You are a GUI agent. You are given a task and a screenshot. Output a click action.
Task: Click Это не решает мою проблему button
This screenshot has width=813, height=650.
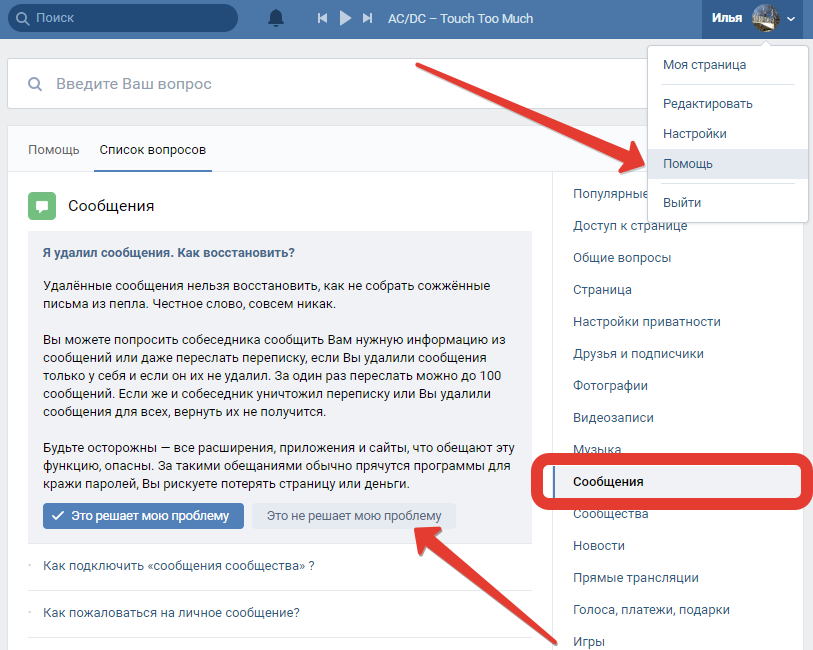pos(354,516)
